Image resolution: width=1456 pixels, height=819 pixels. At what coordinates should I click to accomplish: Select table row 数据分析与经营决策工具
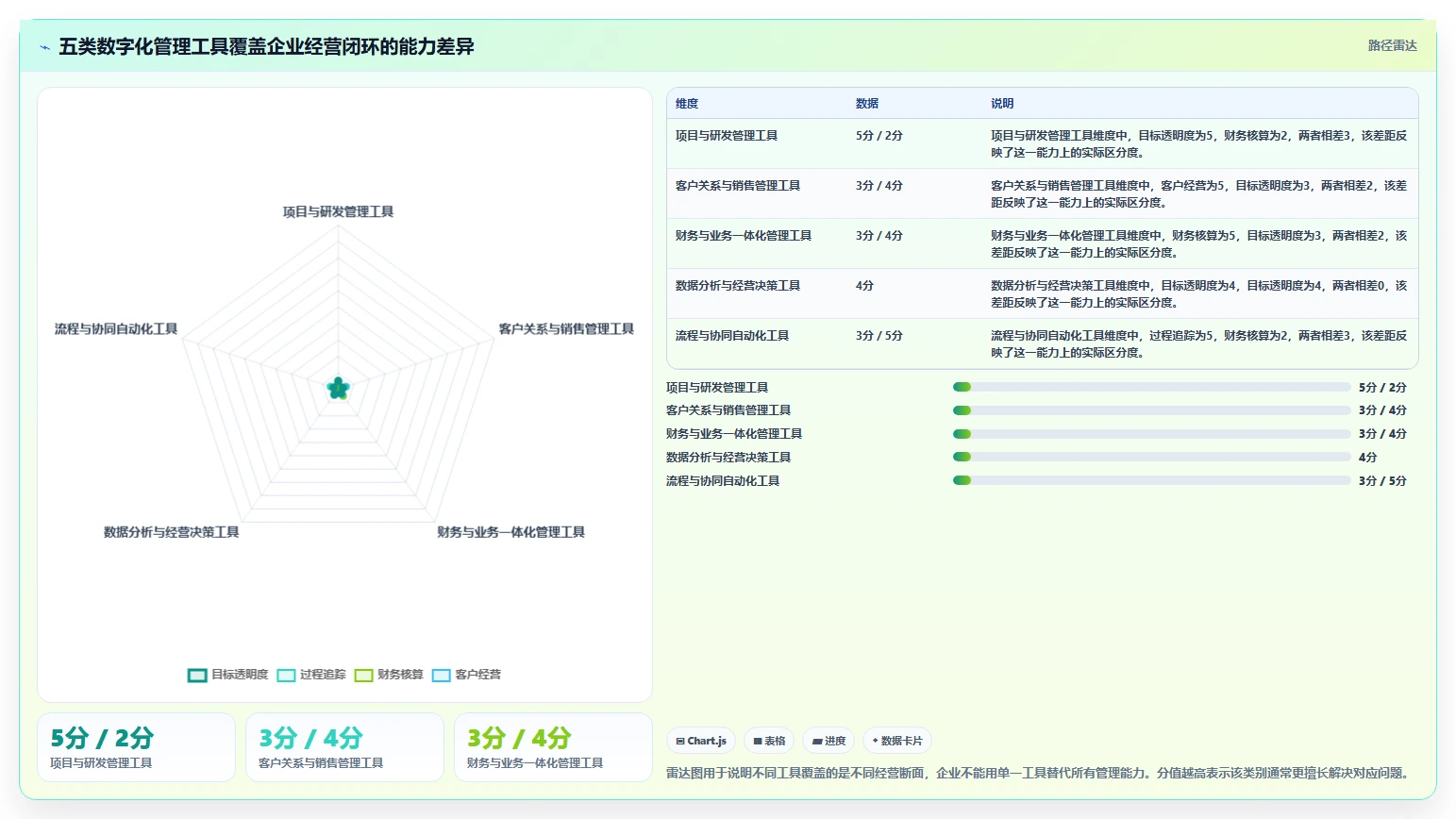[1043, 293]
